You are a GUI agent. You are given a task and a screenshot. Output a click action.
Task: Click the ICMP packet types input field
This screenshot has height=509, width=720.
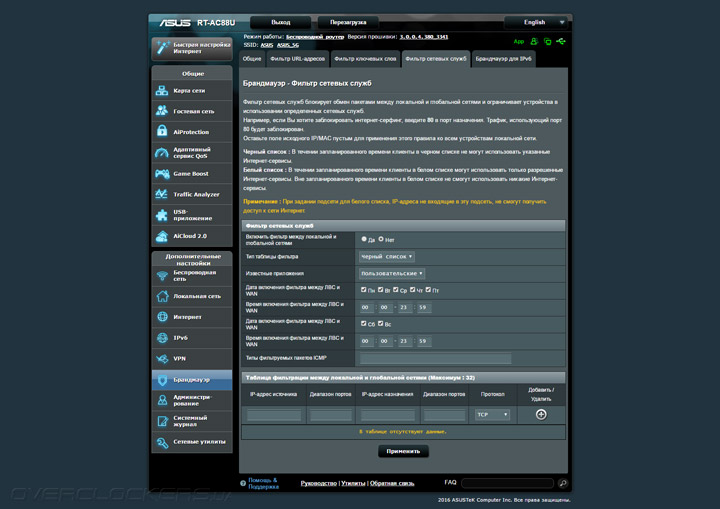tap(435, 358)
